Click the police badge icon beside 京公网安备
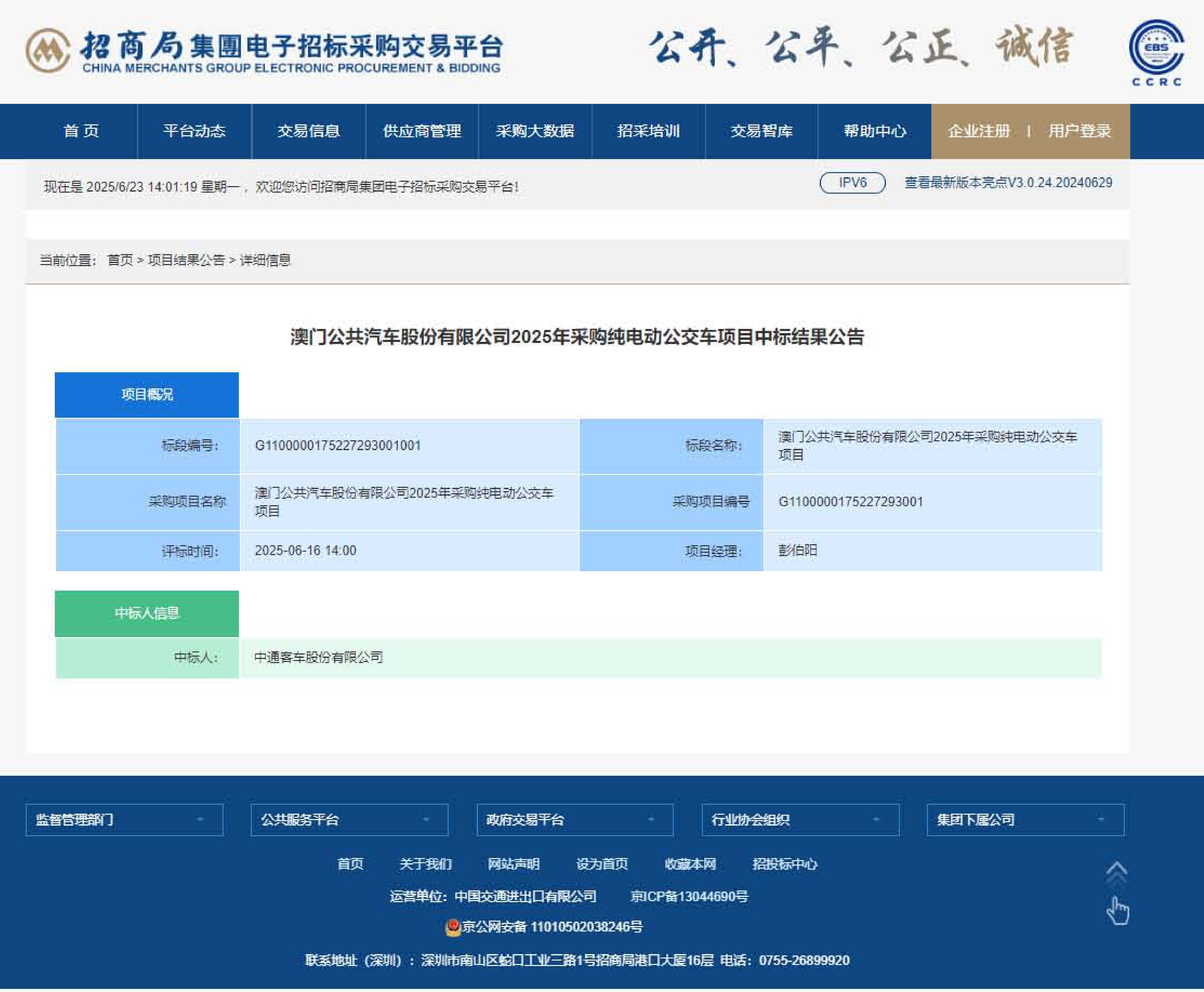1204x992 pixels. (453, 927)
